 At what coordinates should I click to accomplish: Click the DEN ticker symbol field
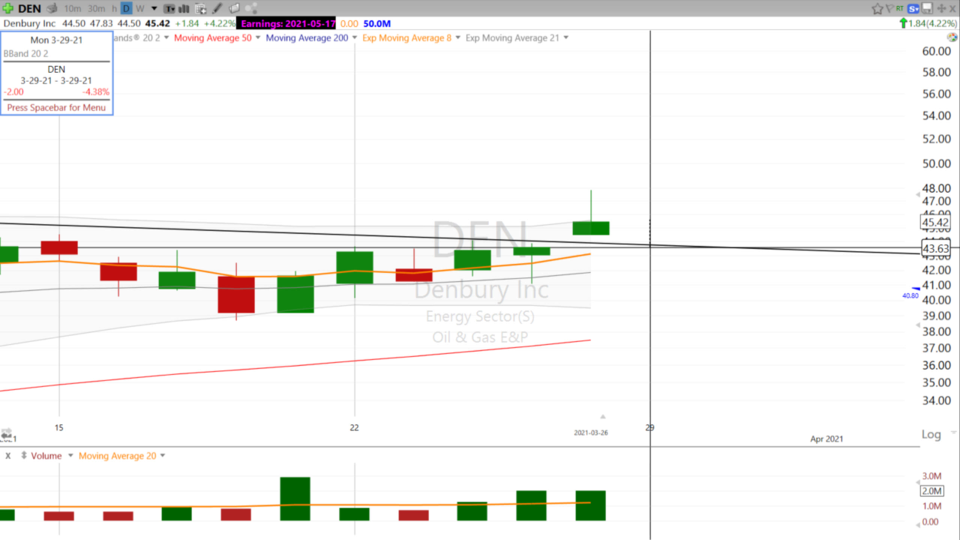tap(29, 9)
